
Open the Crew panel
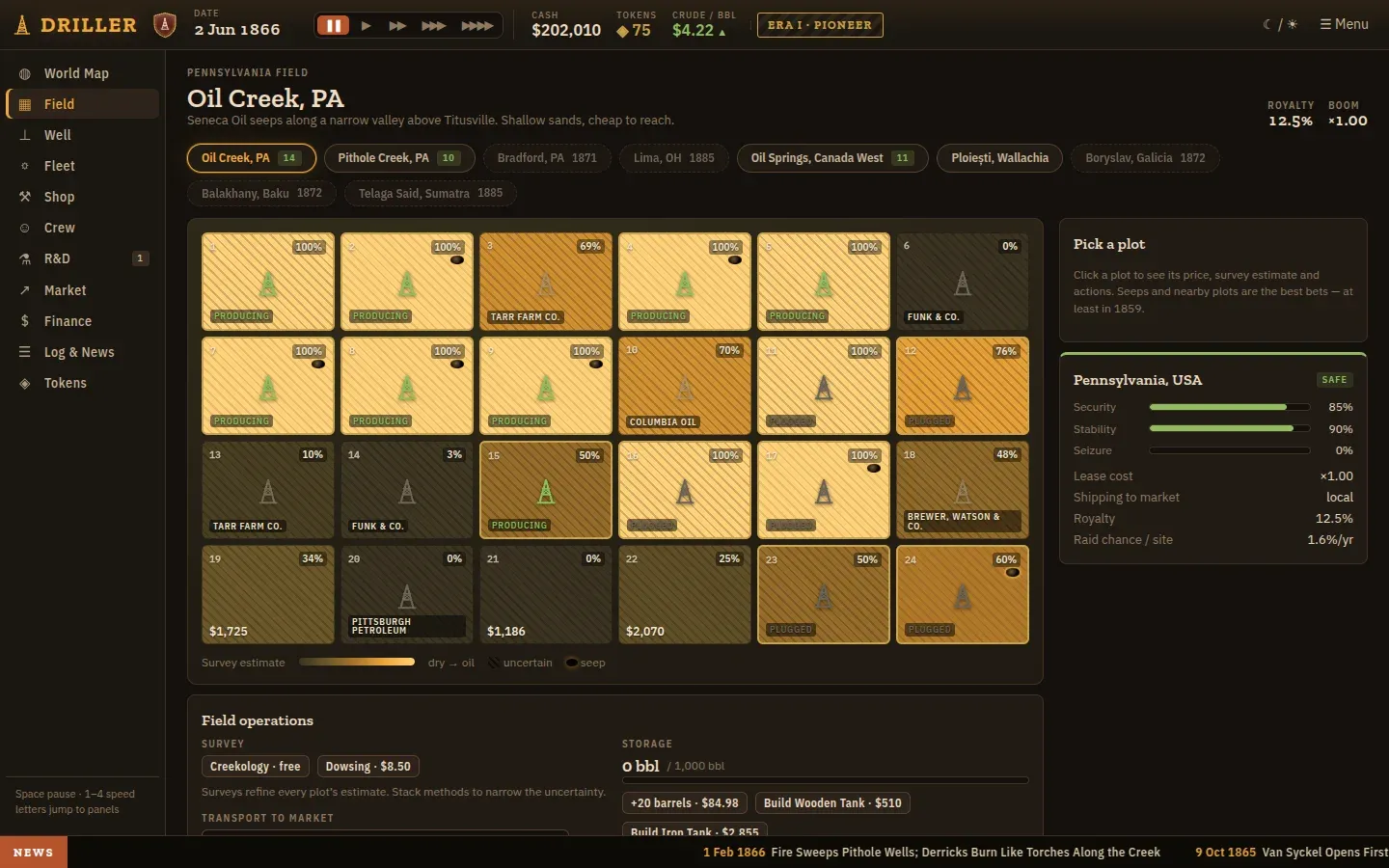click(82, 228)
